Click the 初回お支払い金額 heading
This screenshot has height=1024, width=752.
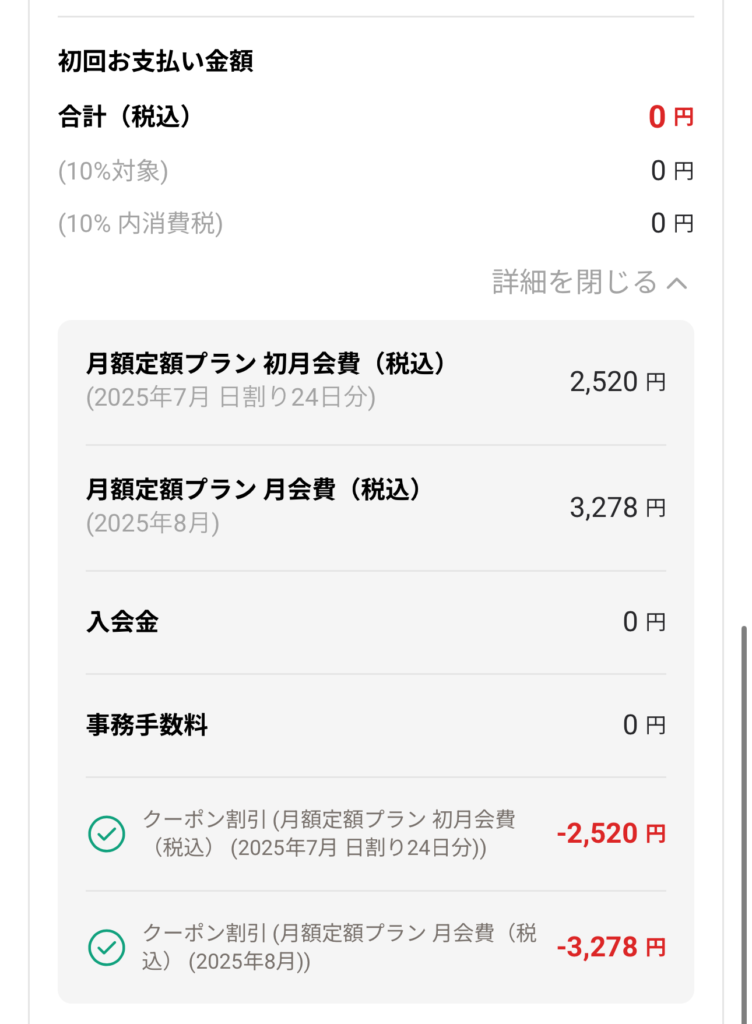tap(155, 61)
